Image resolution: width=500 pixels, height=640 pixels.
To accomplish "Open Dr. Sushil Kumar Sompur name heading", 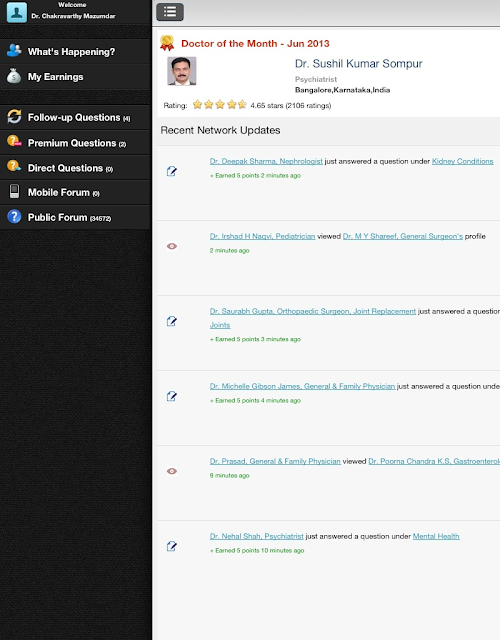I will click(358, 64).
